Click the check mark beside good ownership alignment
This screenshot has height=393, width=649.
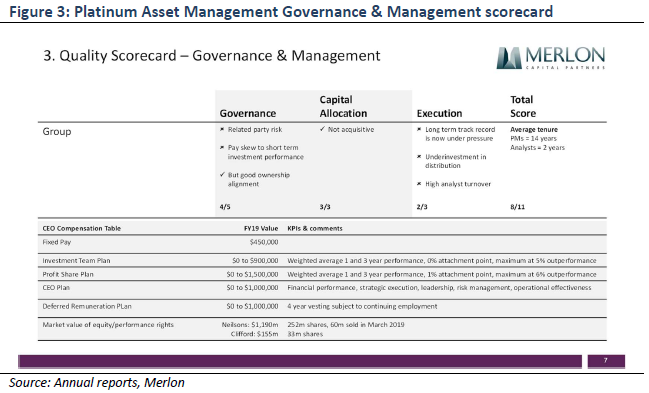pos(223,174)
